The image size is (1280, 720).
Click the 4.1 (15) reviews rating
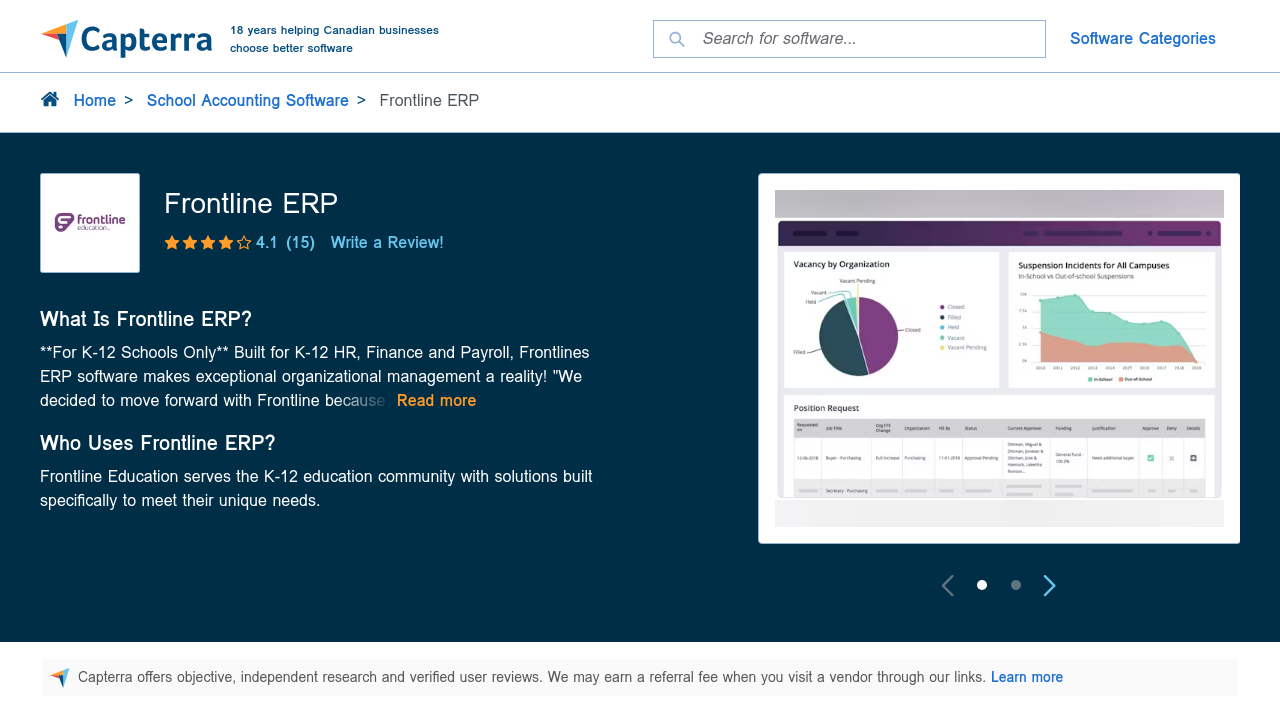pos(285,243)
